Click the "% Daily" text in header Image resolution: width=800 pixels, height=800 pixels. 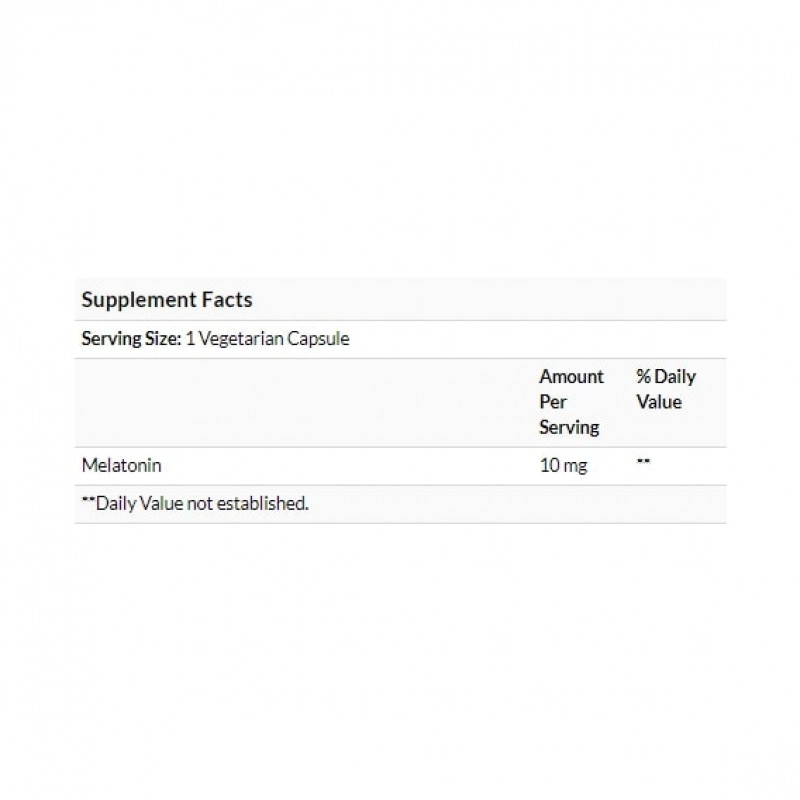[x=665, y=377]
